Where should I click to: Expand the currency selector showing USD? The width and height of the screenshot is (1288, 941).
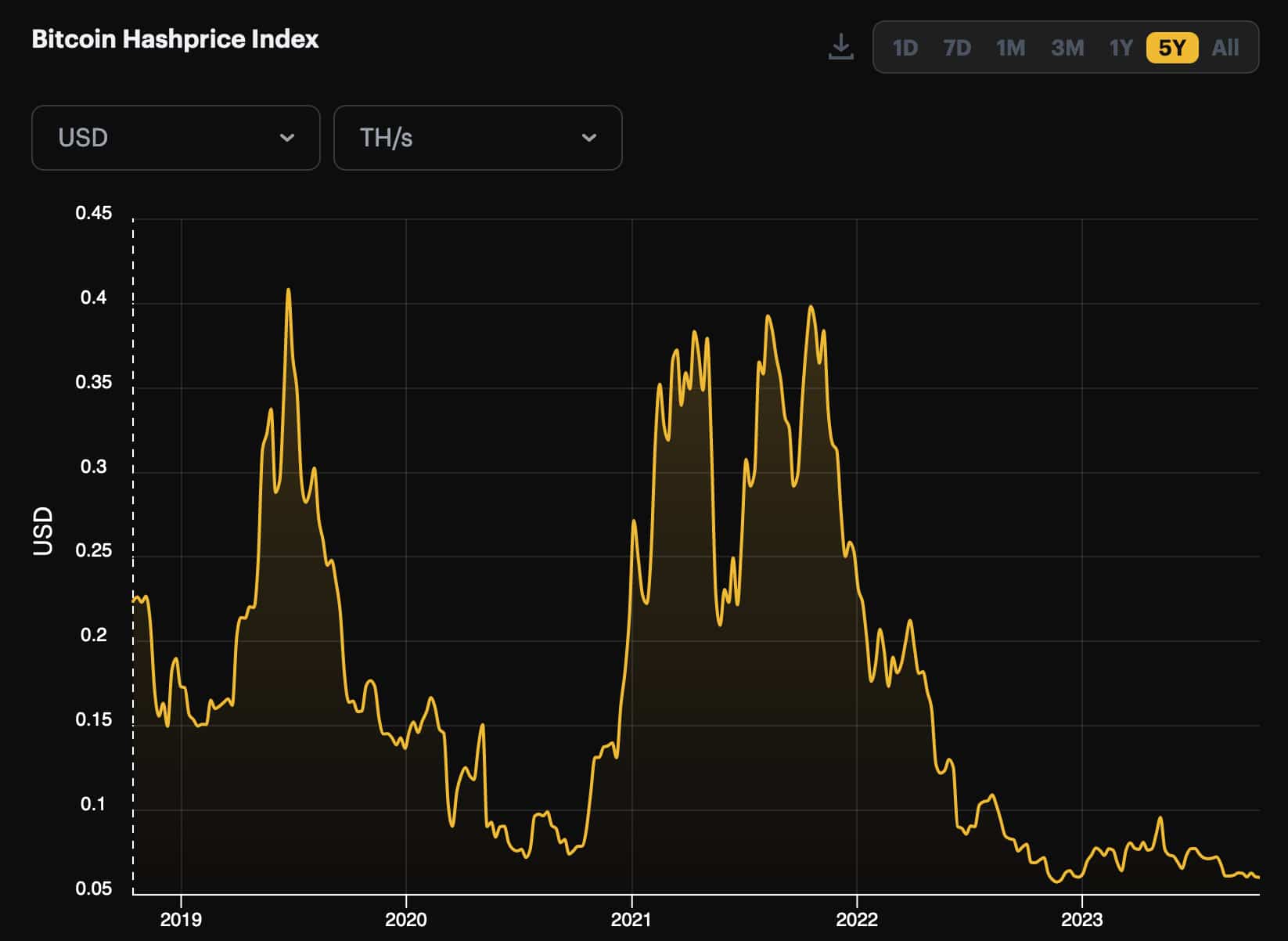pos(174,138)
